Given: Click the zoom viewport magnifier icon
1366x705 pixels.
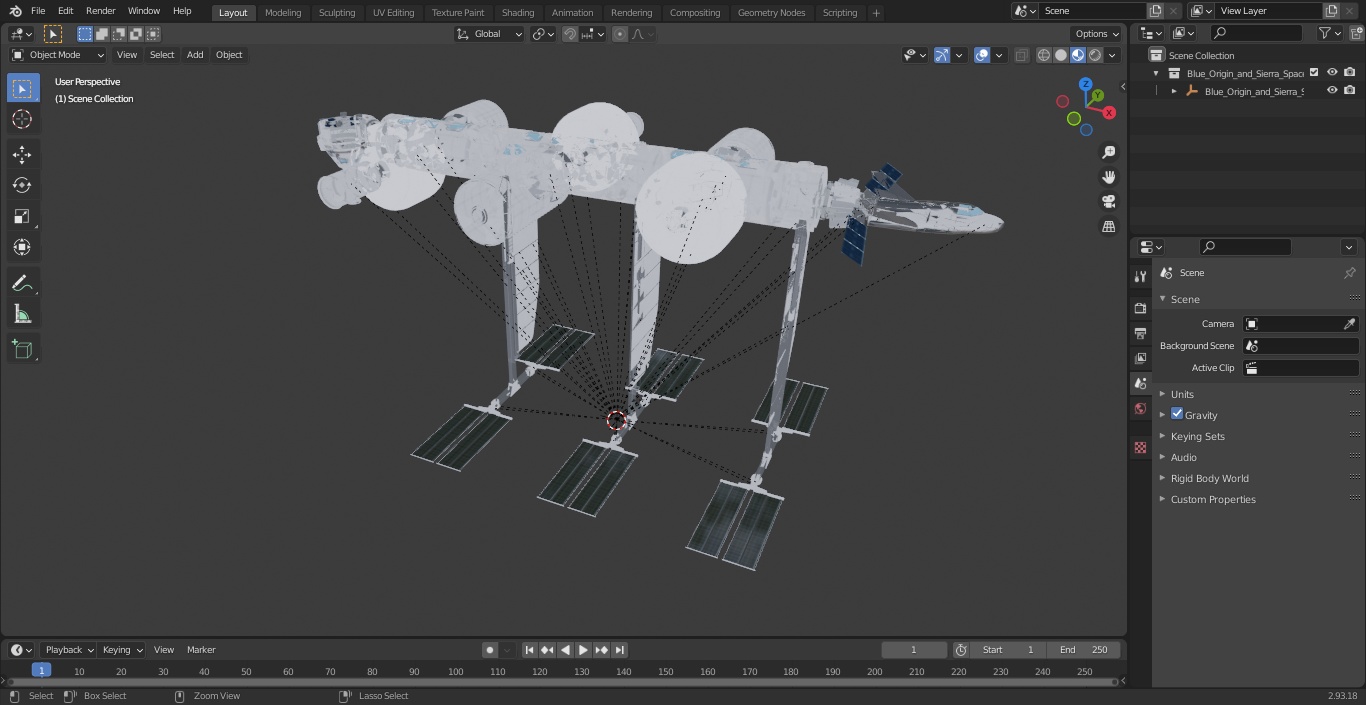Looking at the screenshot, I should (1109, 152).
